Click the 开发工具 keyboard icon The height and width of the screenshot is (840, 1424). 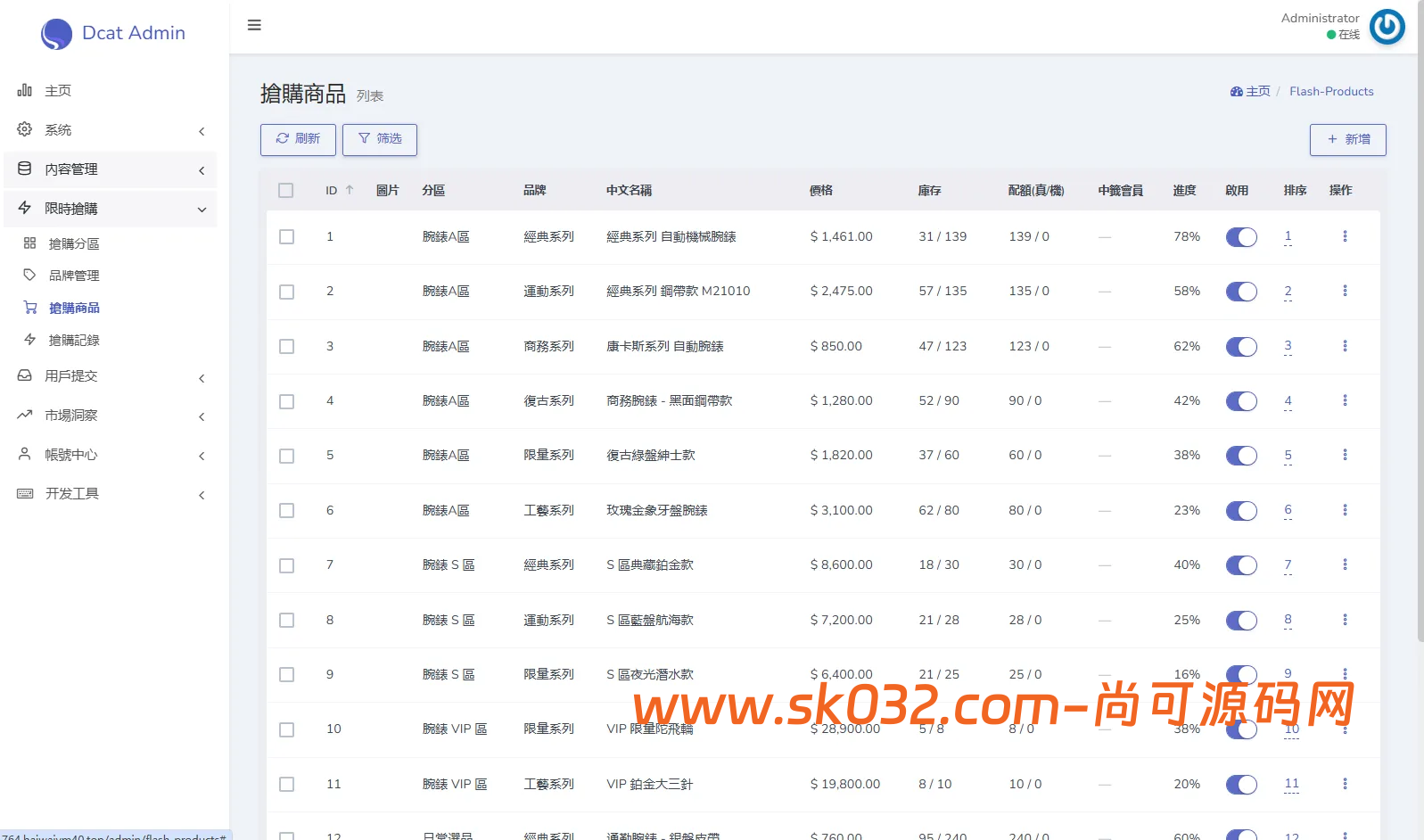point(25,493)
